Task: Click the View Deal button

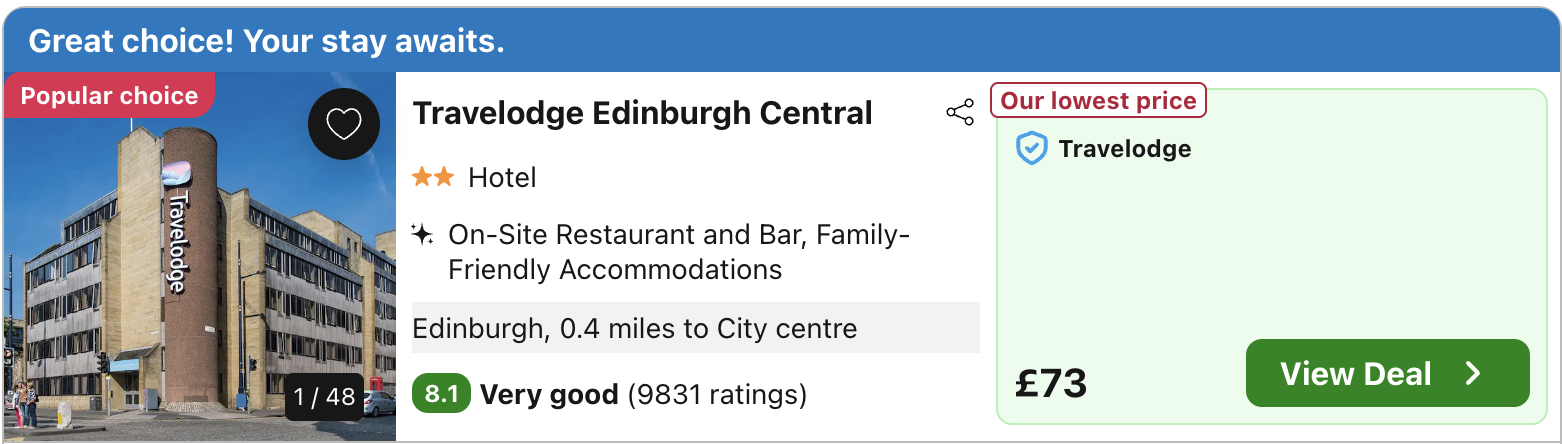Action: tap(1387, 373)
